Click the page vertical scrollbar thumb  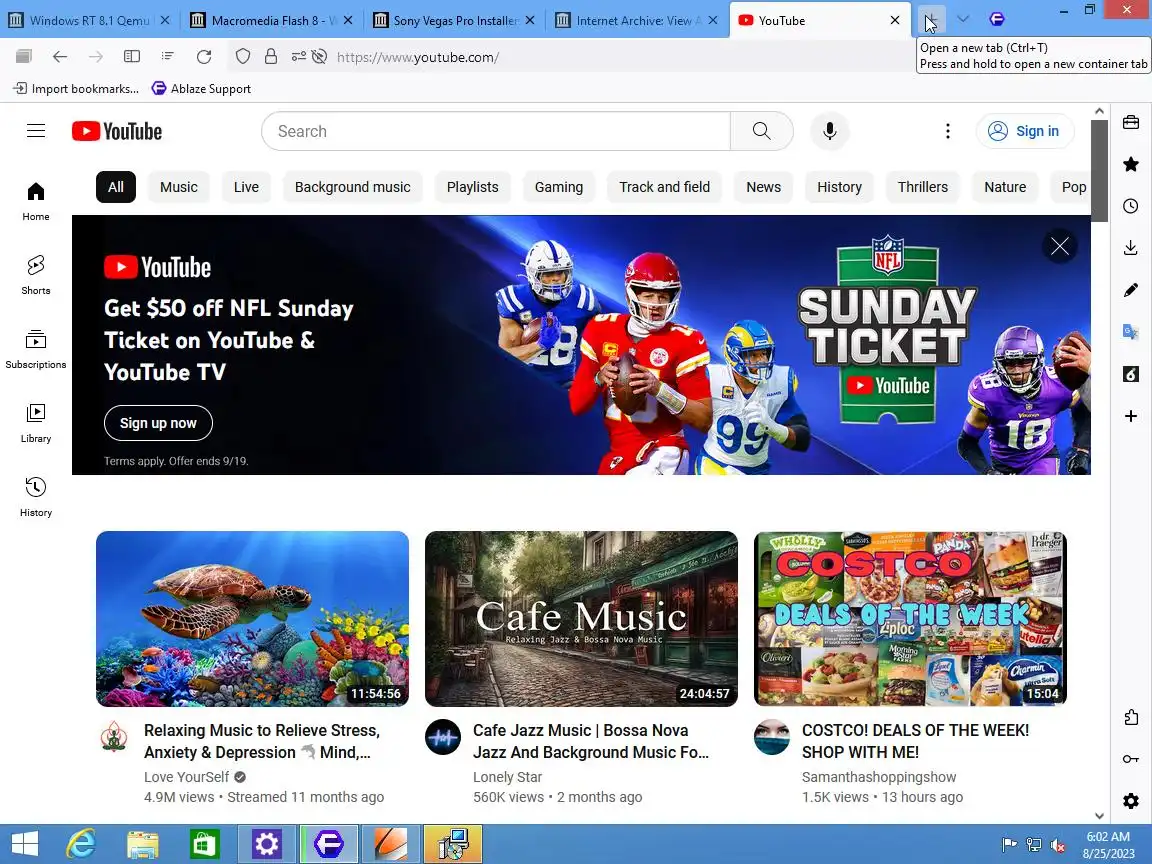pyautogui.click(x=1099, y=170)
